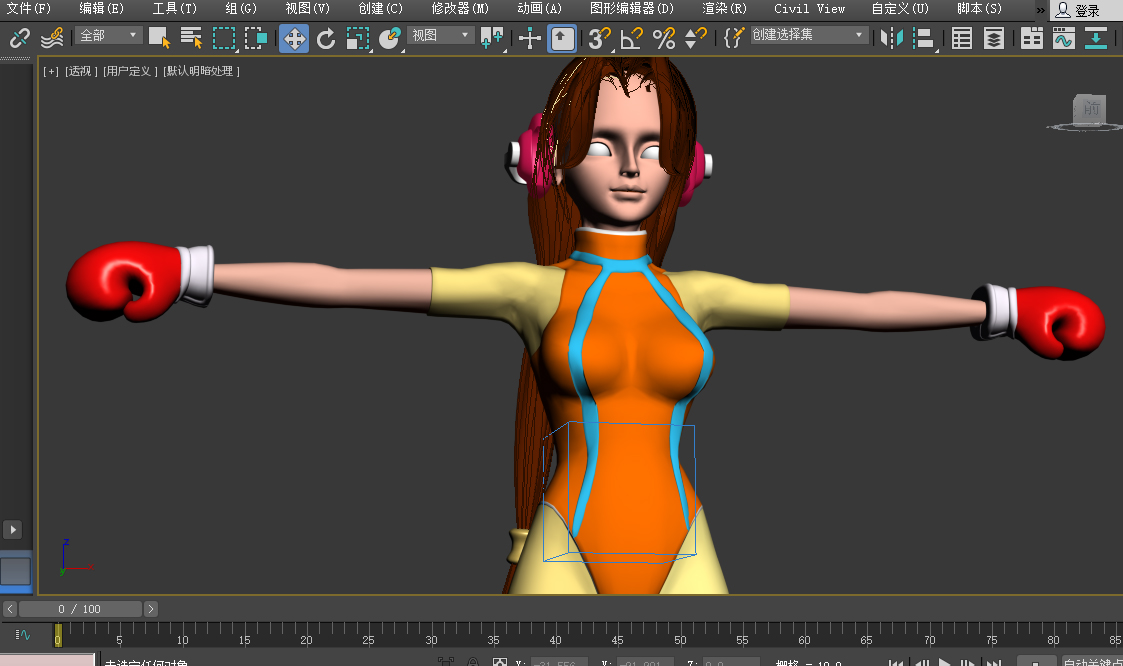Screen dimensions: 1123x666
Task: Open the 修改器(M) menu
Action: click(460, 9)
